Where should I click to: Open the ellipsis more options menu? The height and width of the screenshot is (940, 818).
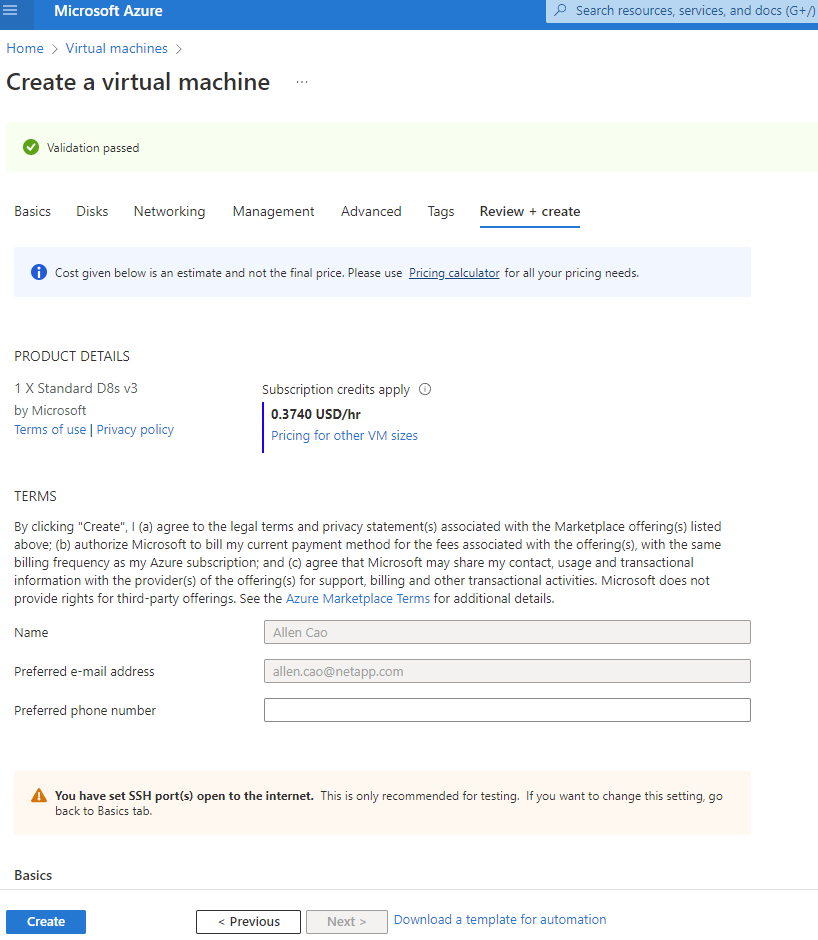click(x=302, y=82)
